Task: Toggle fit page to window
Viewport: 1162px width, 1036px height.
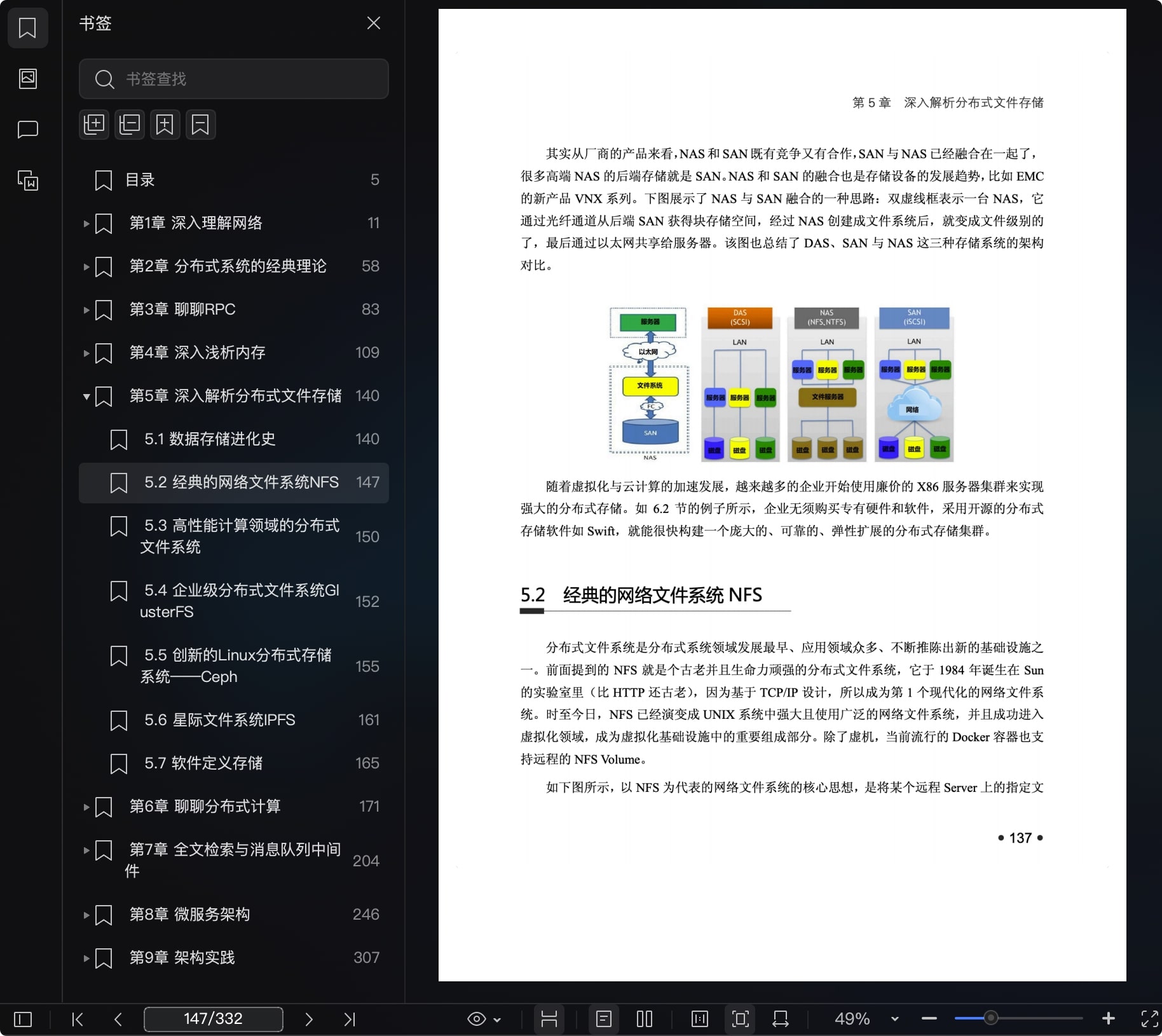Action: 741,1019
